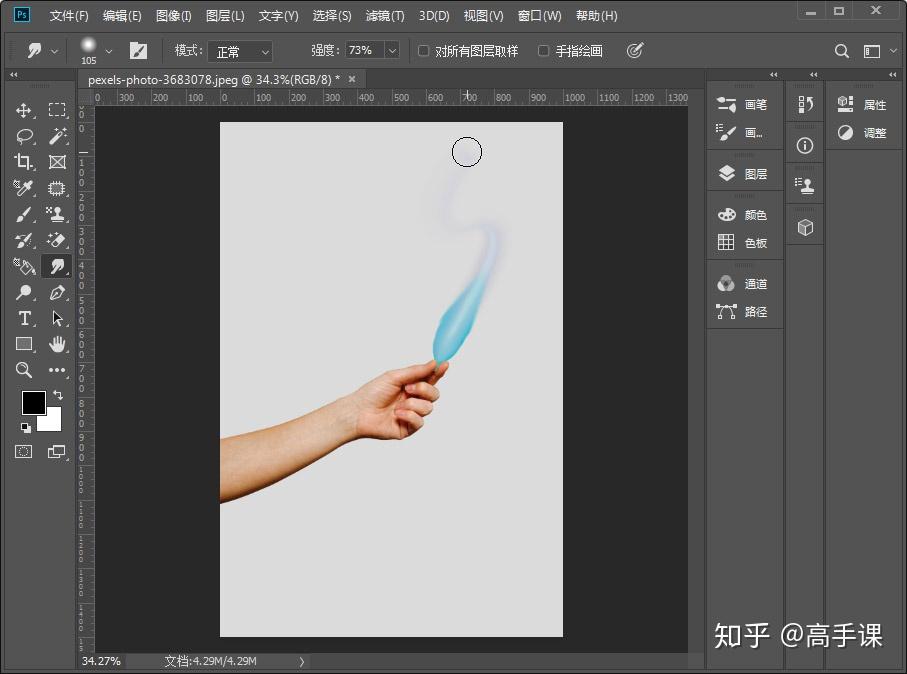This screenshot has width=907, height=674.
Task: Select the Rectangle shape tool
Action: tap(24, 344)
